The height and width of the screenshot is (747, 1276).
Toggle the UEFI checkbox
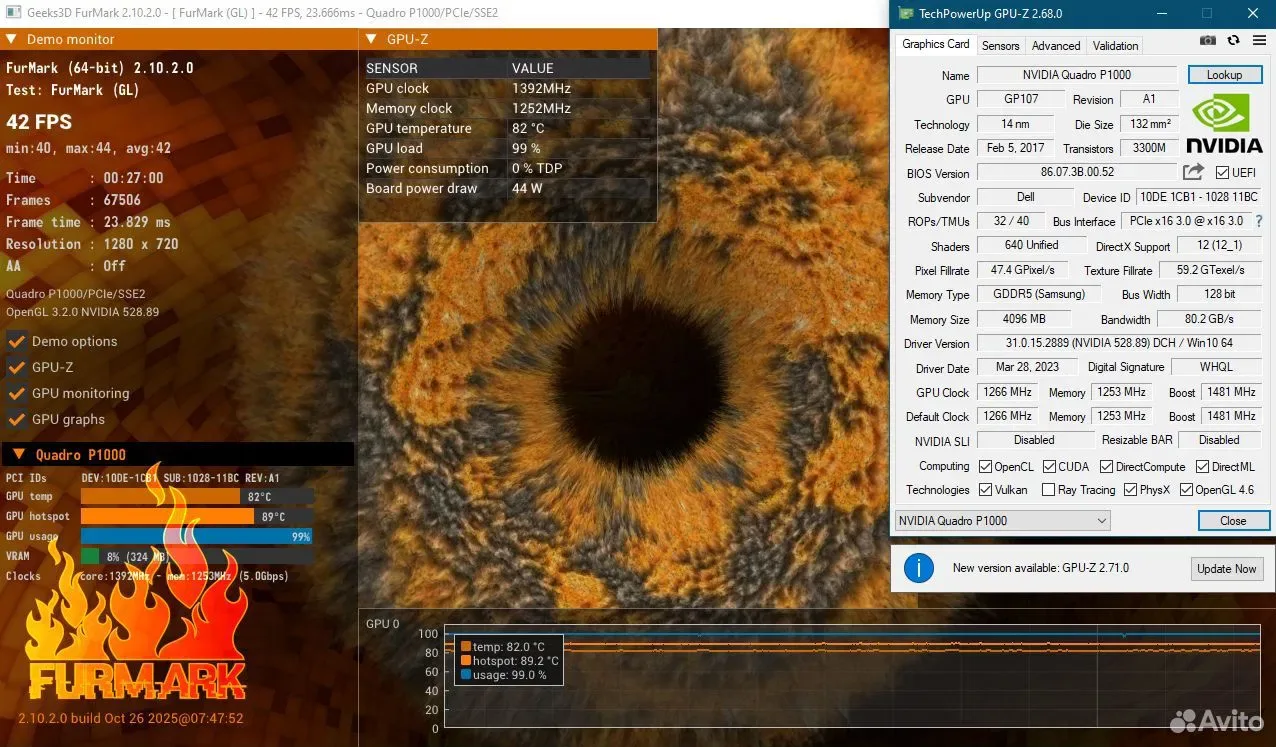click(x=1222, y=172)
